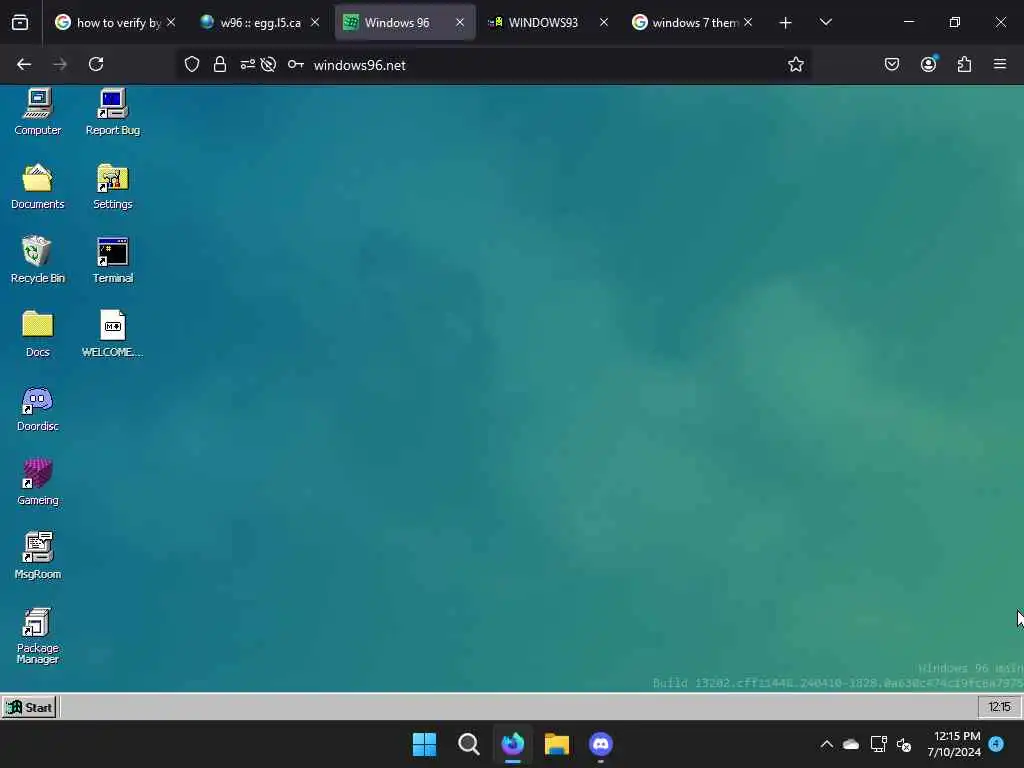Click the saved password key icon
This screenshot has width=1024, height=768.
point(296,65)
